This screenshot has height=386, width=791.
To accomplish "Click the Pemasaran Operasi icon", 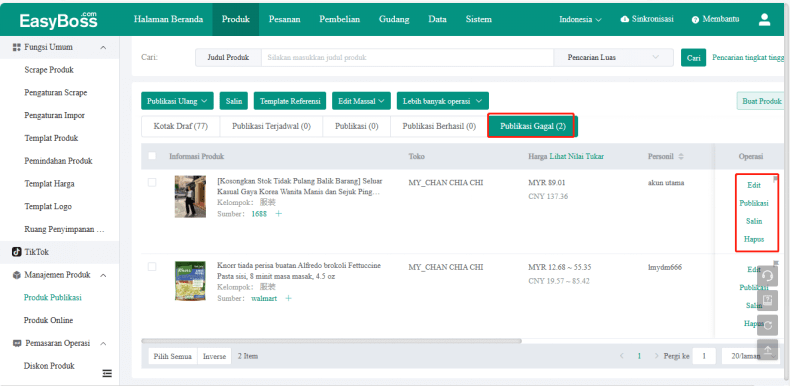I will (17, 343).
